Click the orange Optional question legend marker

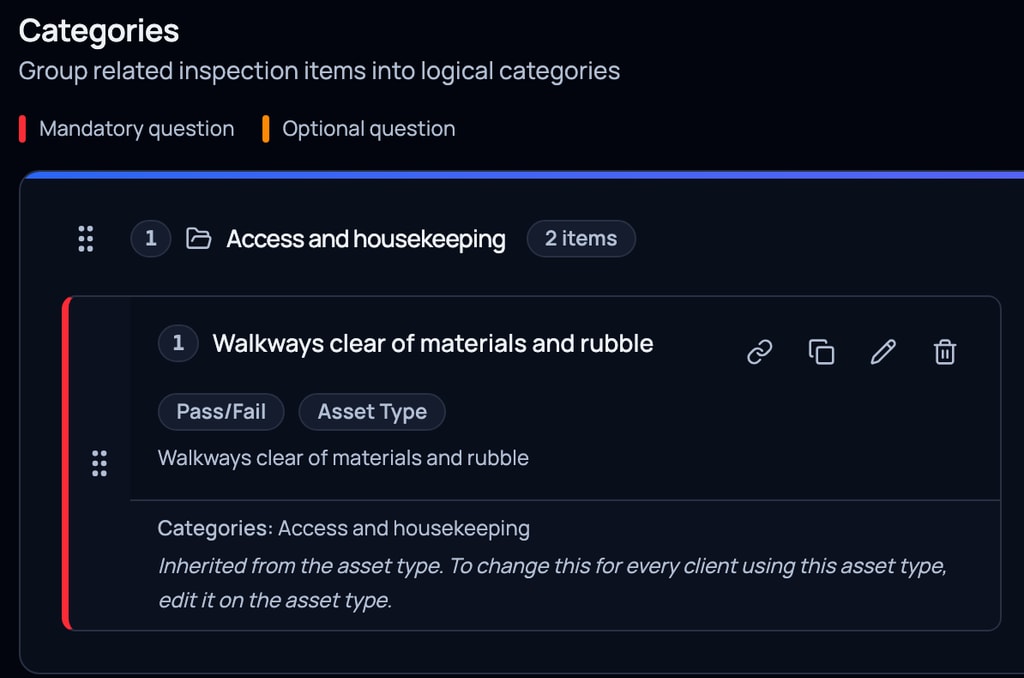coord(266,129)
